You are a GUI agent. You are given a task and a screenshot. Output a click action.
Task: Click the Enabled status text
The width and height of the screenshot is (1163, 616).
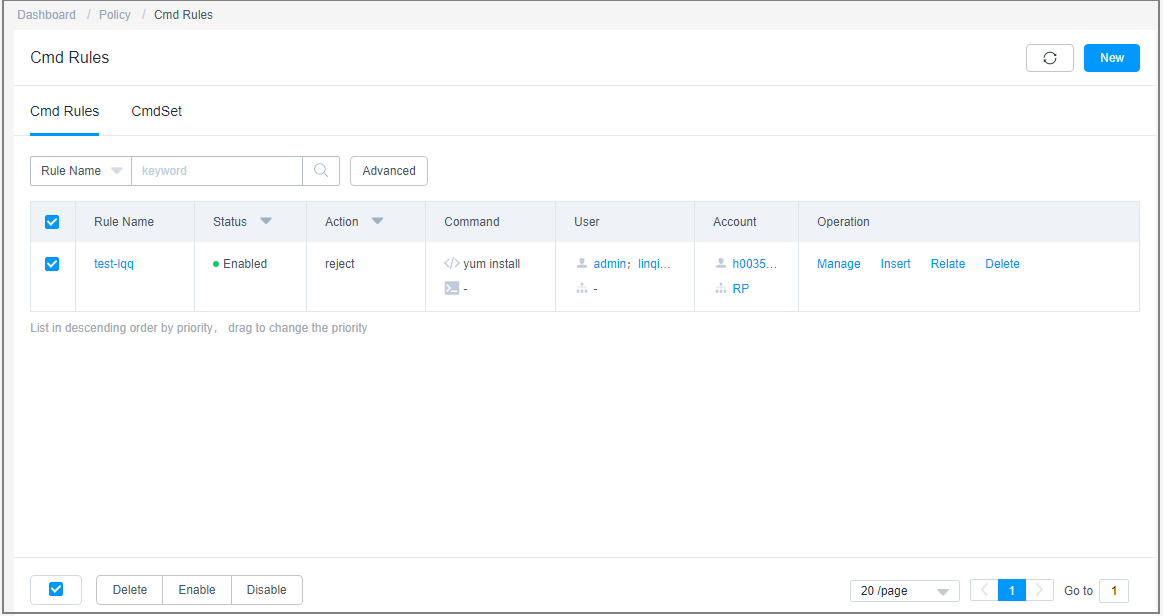click(245, 264)
